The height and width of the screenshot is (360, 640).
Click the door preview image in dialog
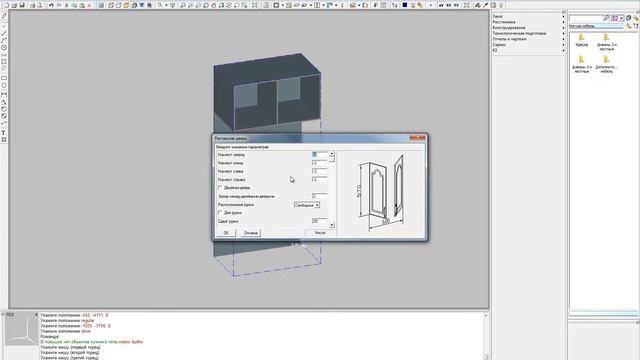tap(381, 193)
